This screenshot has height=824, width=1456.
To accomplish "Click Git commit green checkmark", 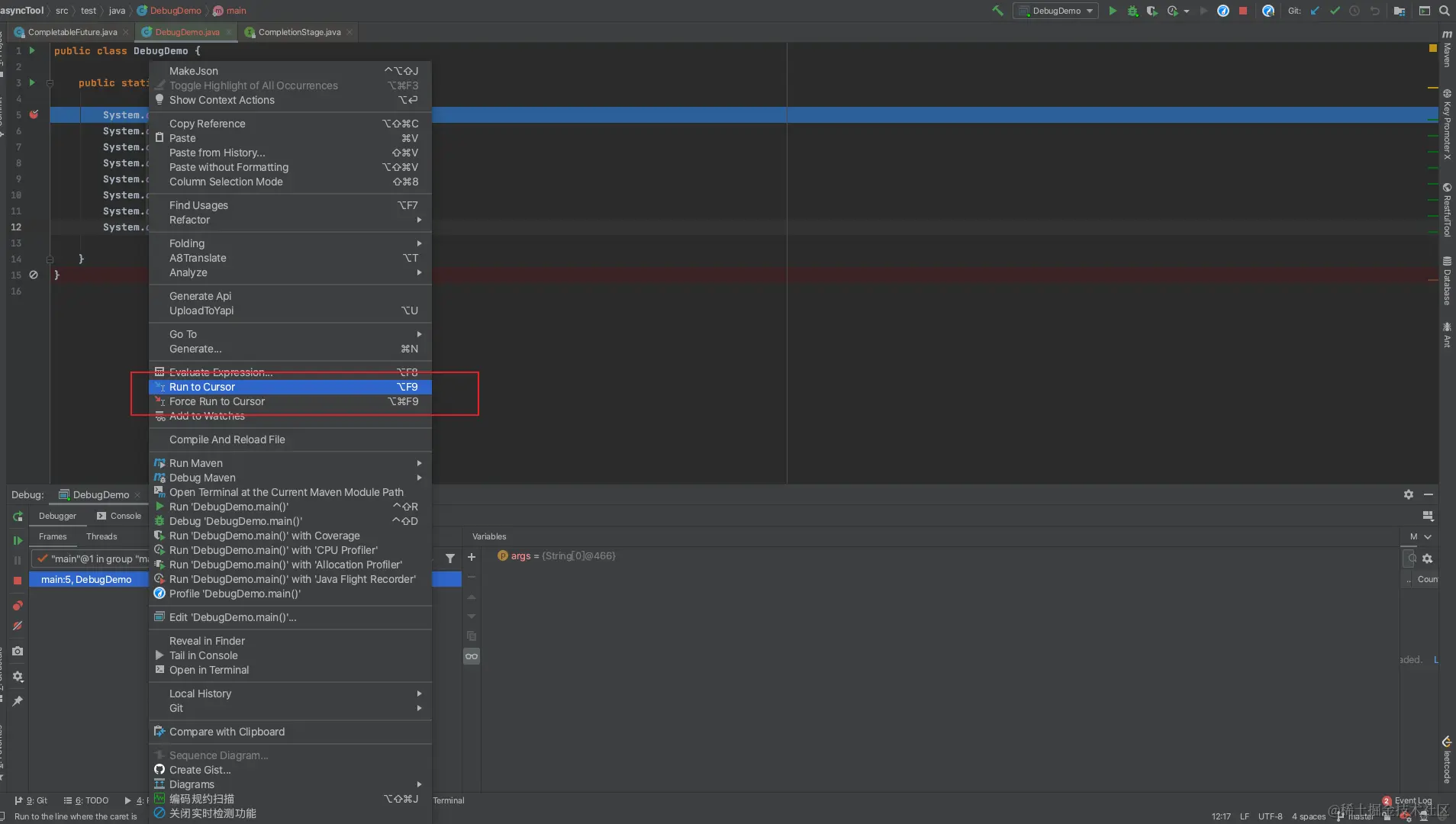I will [1335, 11].
